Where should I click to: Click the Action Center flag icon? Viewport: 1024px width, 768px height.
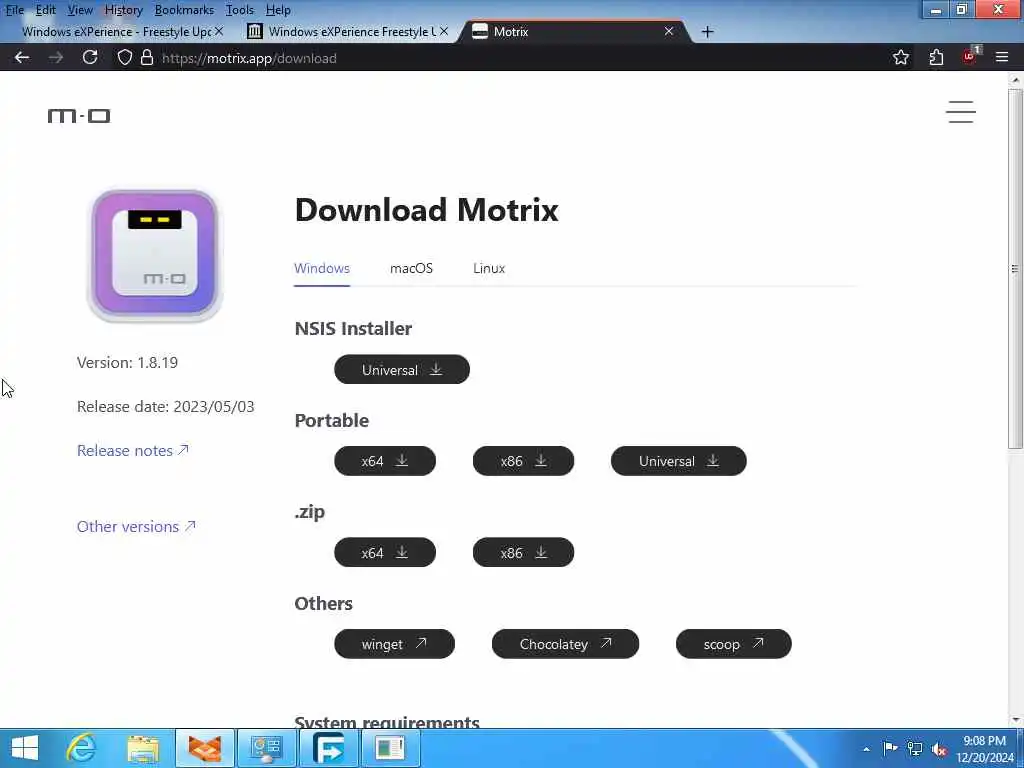(x=889, y=748)
